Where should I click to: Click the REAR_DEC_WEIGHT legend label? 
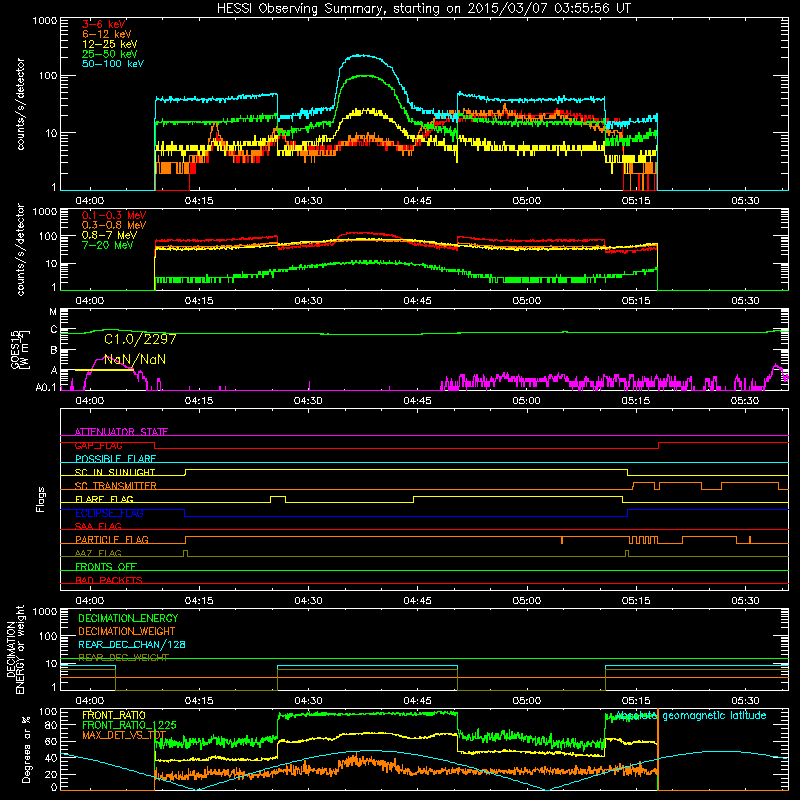coord(123,658)
